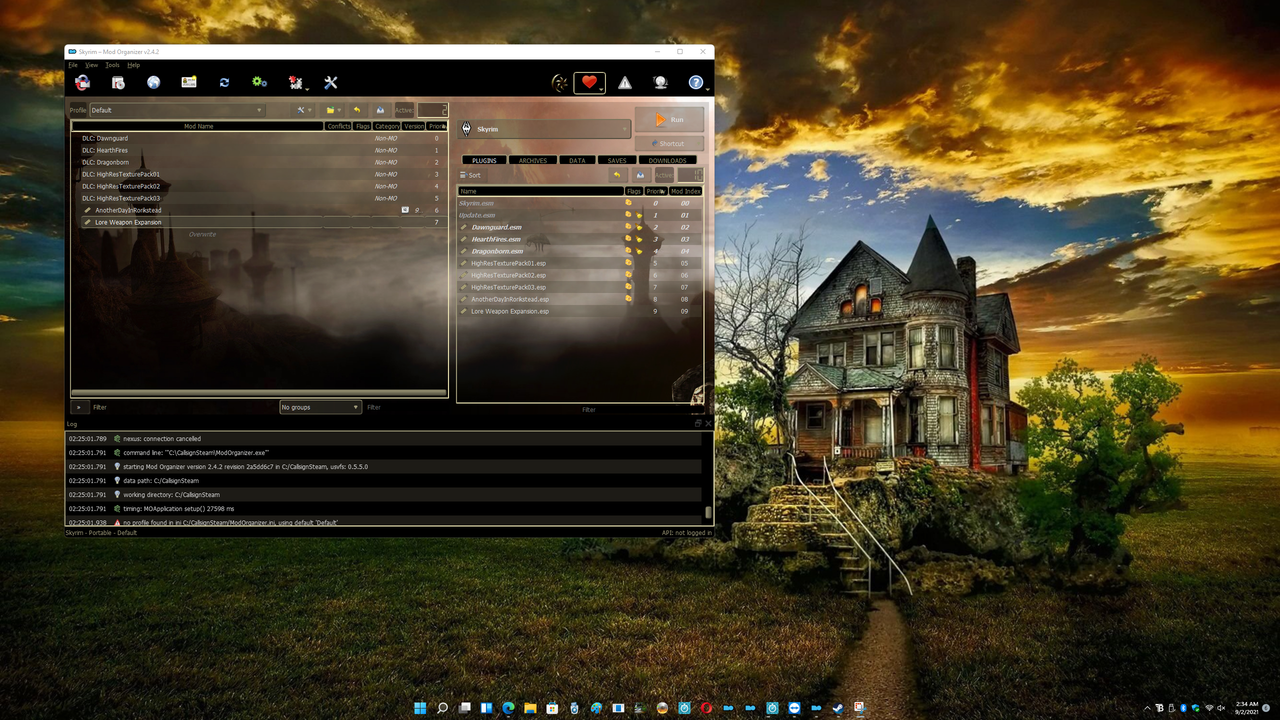Click the flag icon on Skyrim.esm row
Viewport: 1280px width, 720px height.
pos(629,203)
